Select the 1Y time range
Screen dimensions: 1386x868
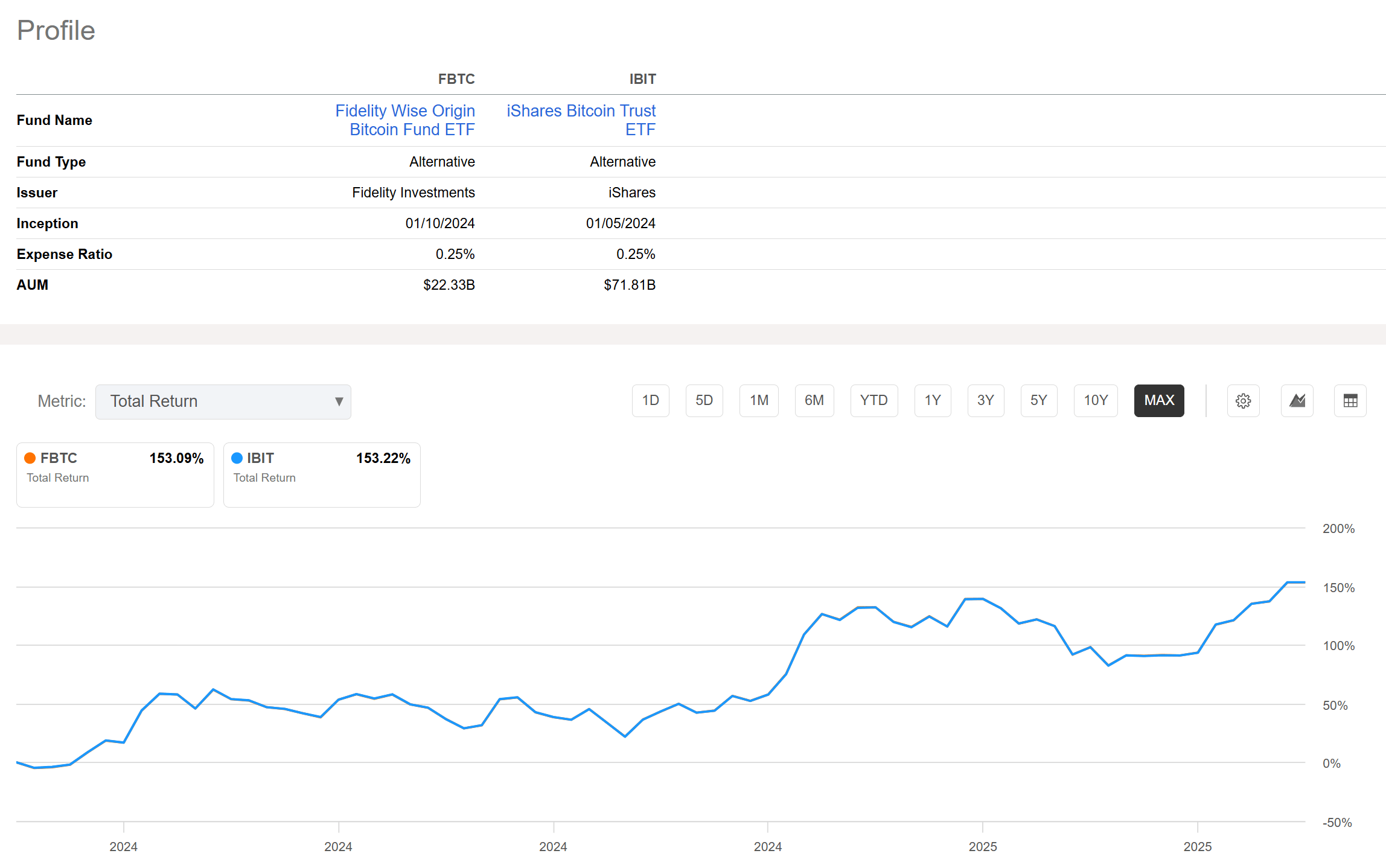pyautogui.click(x=933, y=401)
